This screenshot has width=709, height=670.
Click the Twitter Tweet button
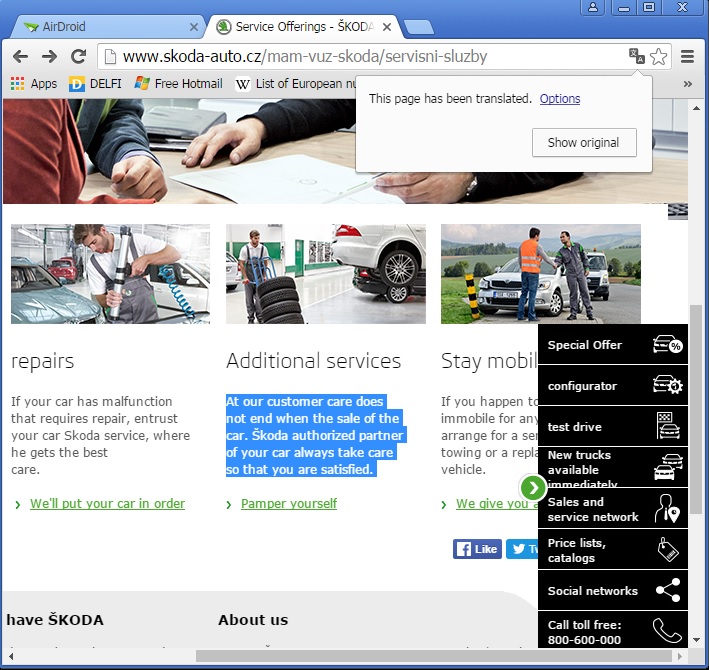pyautogui.click(x=522, y=549)
